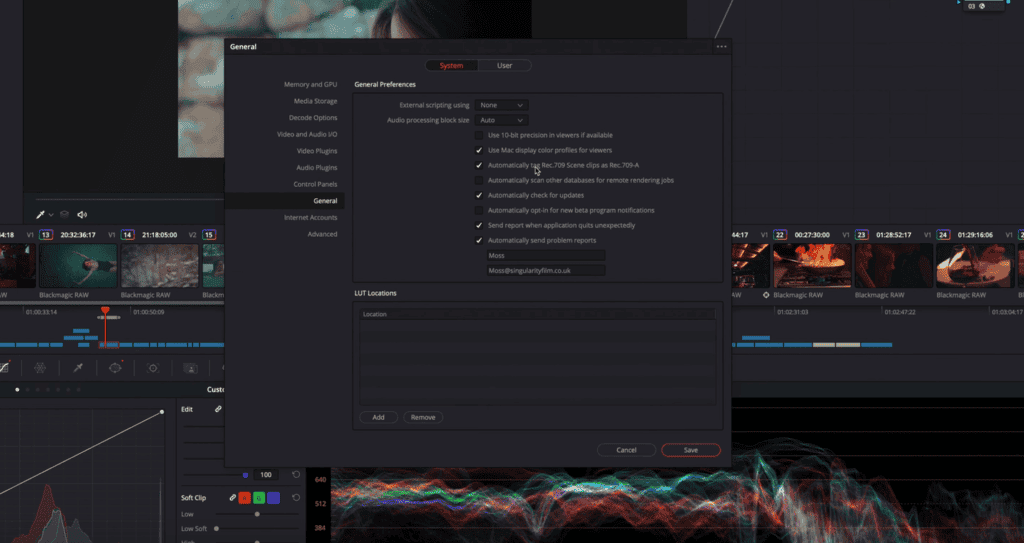
Task: Click Remove LUT location button
Action: pyautogui.click(x=423, y=417)
